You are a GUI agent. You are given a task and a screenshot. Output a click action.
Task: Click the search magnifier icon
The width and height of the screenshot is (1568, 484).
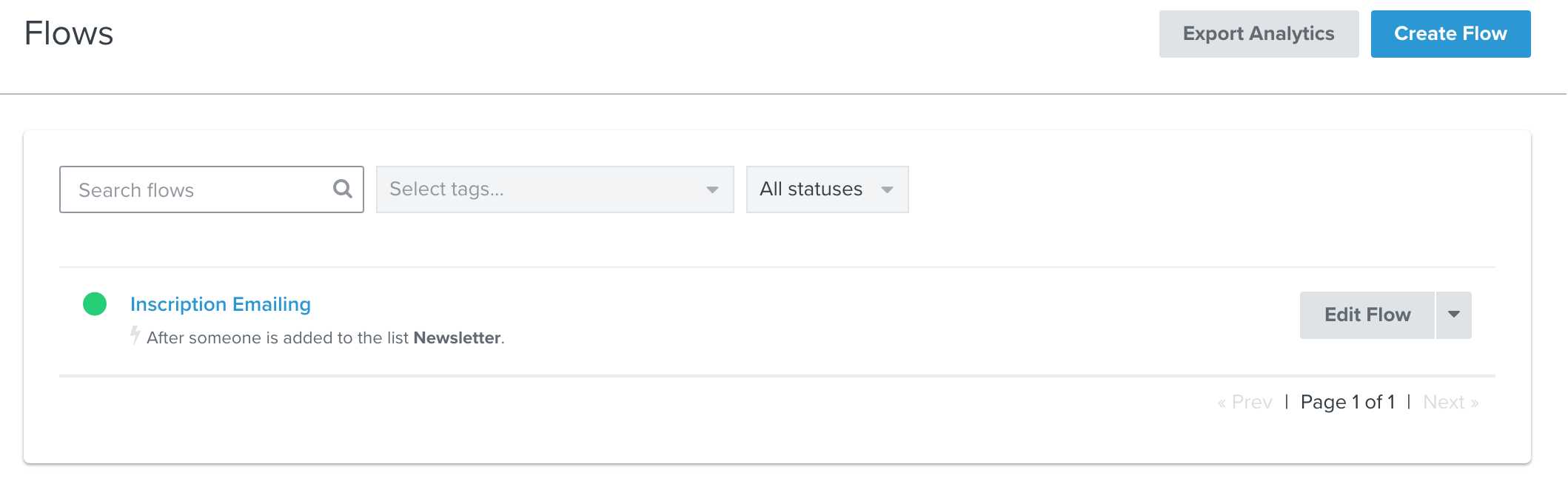click(x=342, y=189)
